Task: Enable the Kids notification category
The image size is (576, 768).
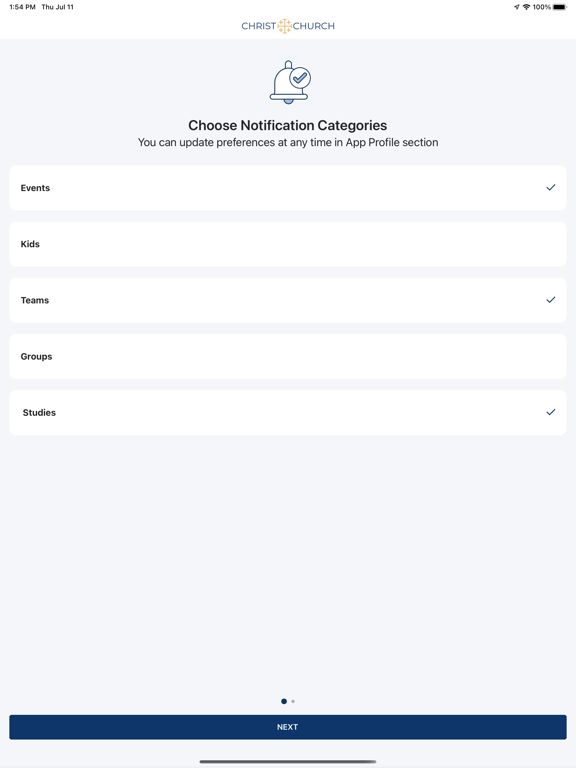Action: pos(288,244)
